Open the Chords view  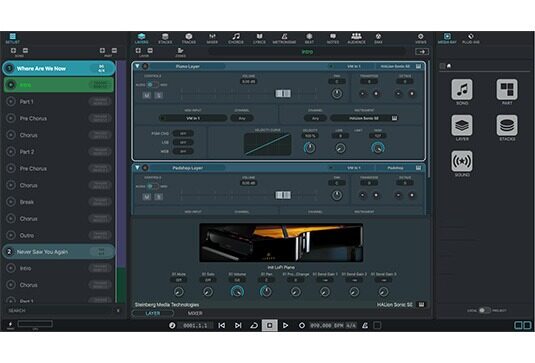(236, 38)
